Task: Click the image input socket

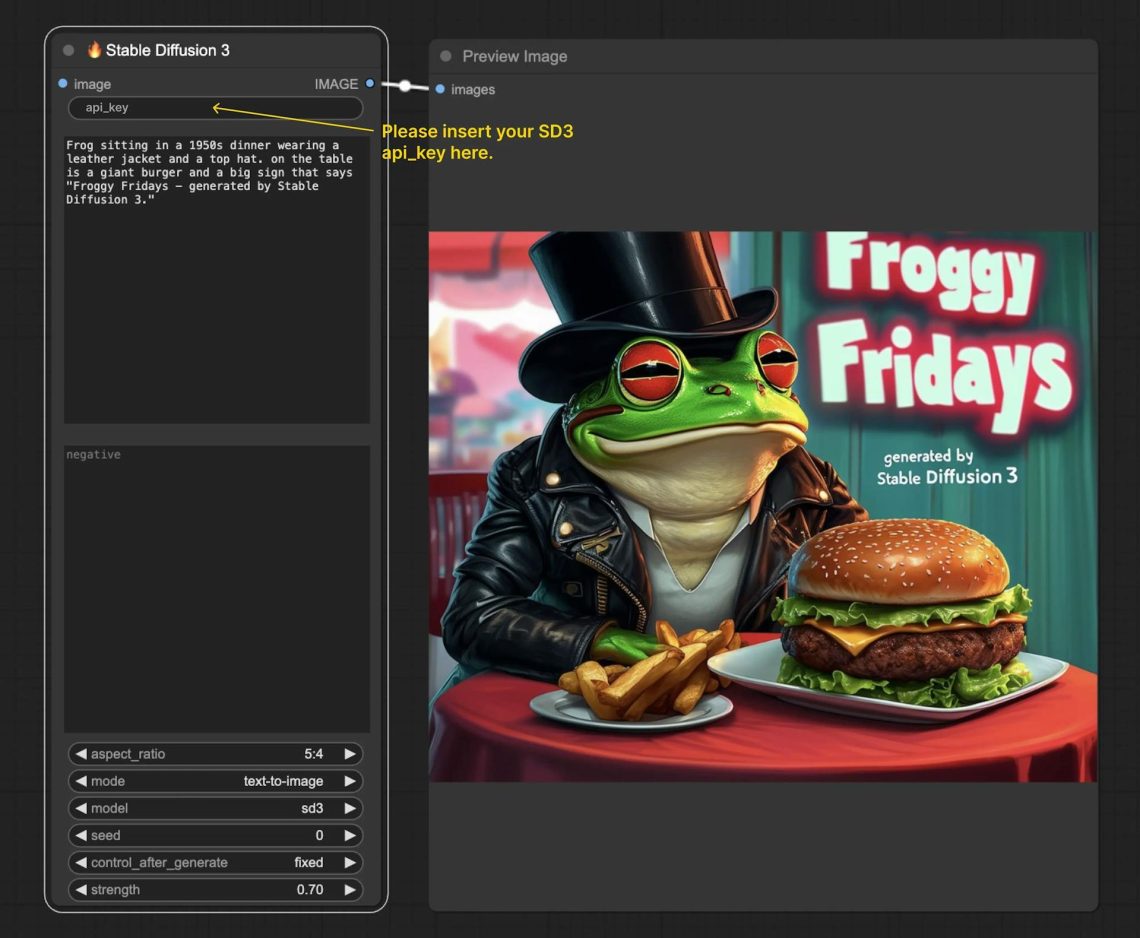Action: (x=63, y=84)
